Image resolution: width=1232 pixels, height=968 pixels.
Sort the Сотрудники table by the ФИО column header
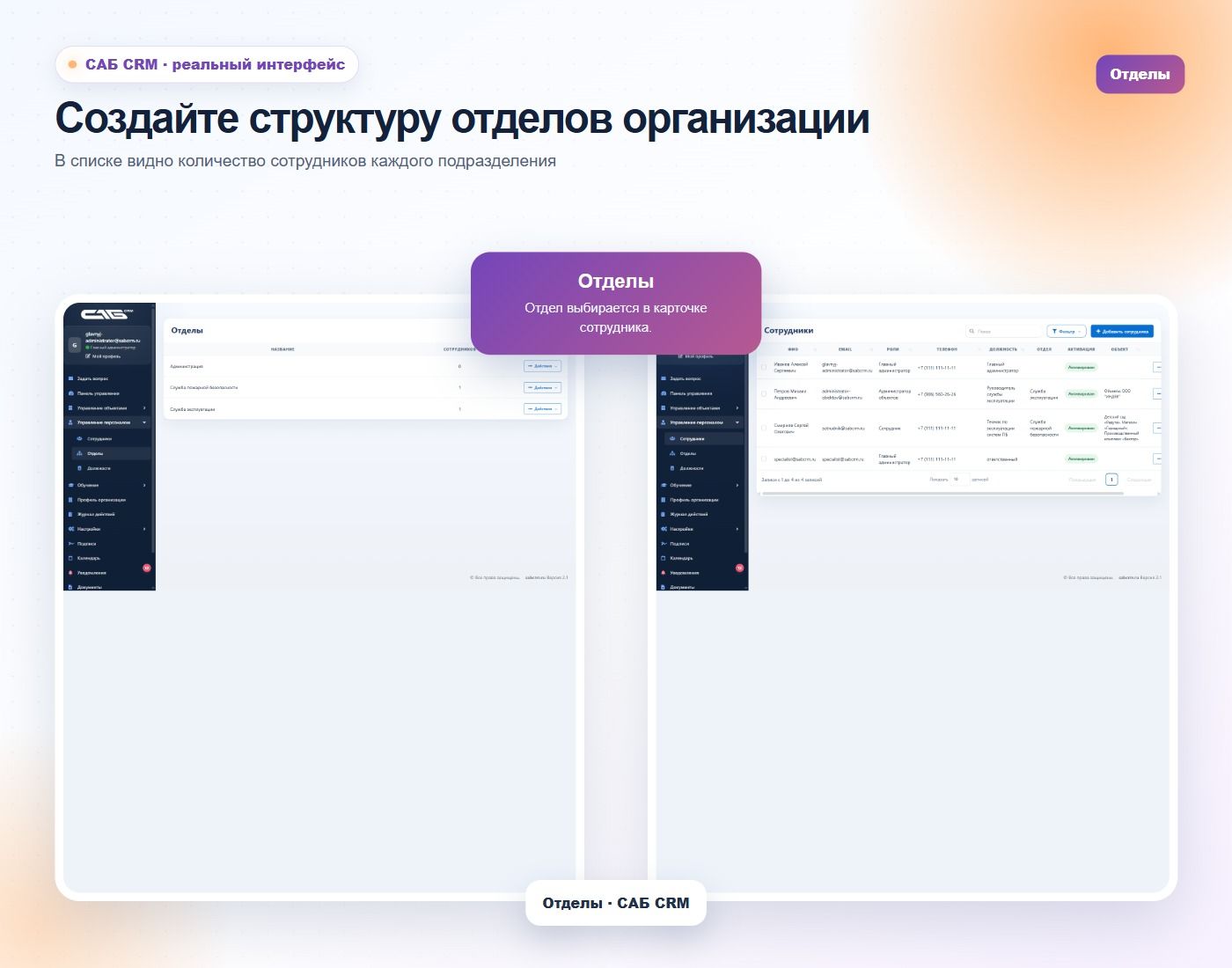coord(793,349)
